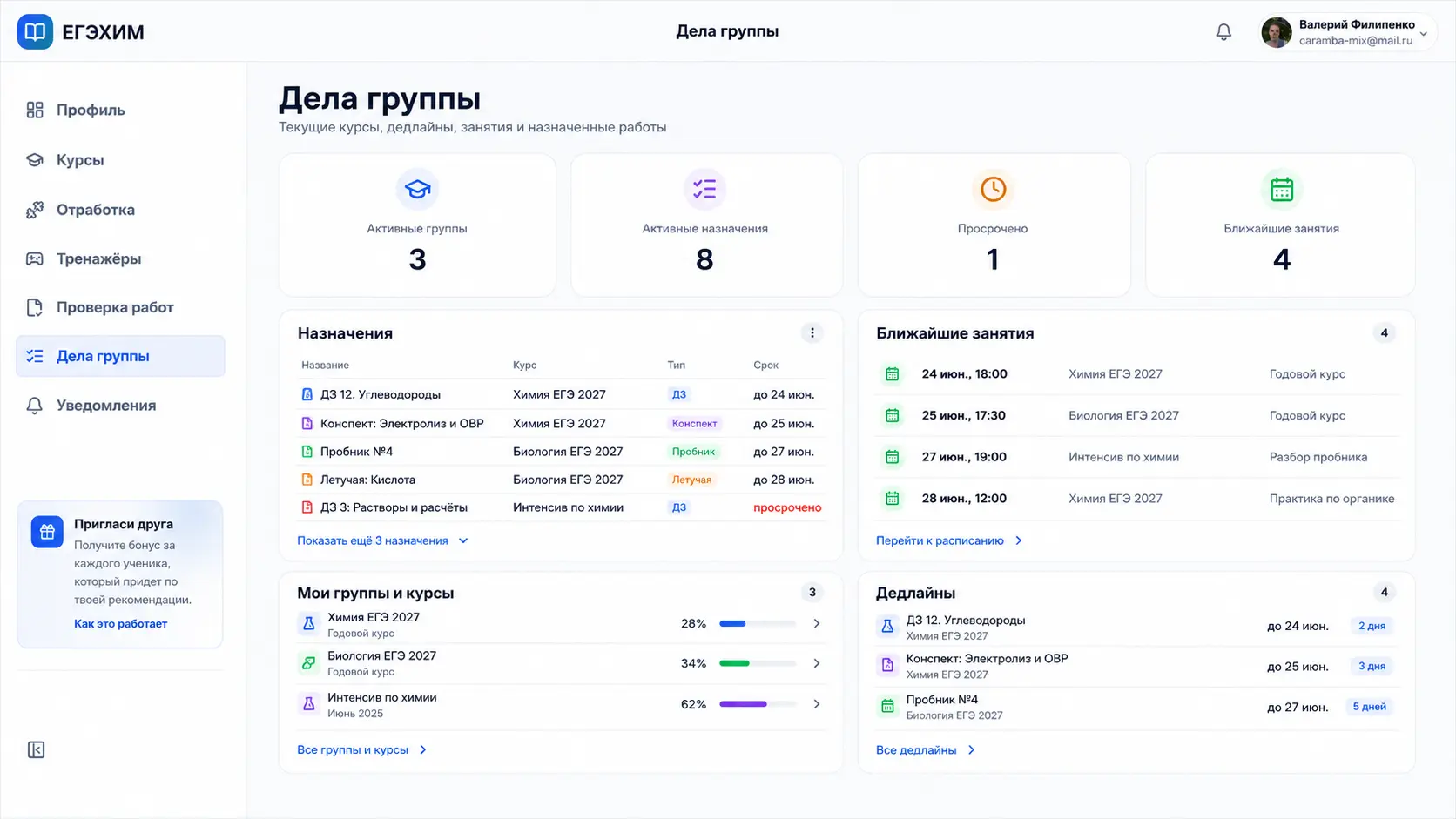Click Как это работает link
The image size is (1456, 819).
click(120, 623)
